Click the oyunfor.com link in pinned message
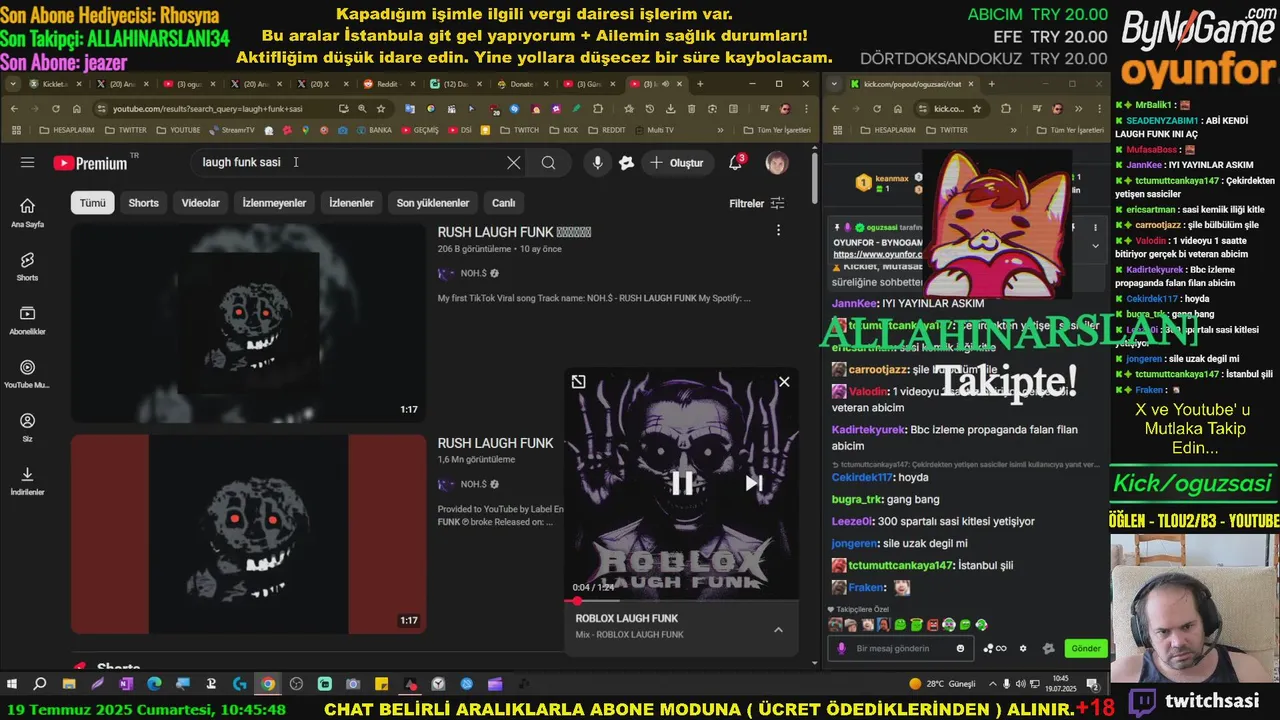 pyautogui.click(x=876, y=255)
